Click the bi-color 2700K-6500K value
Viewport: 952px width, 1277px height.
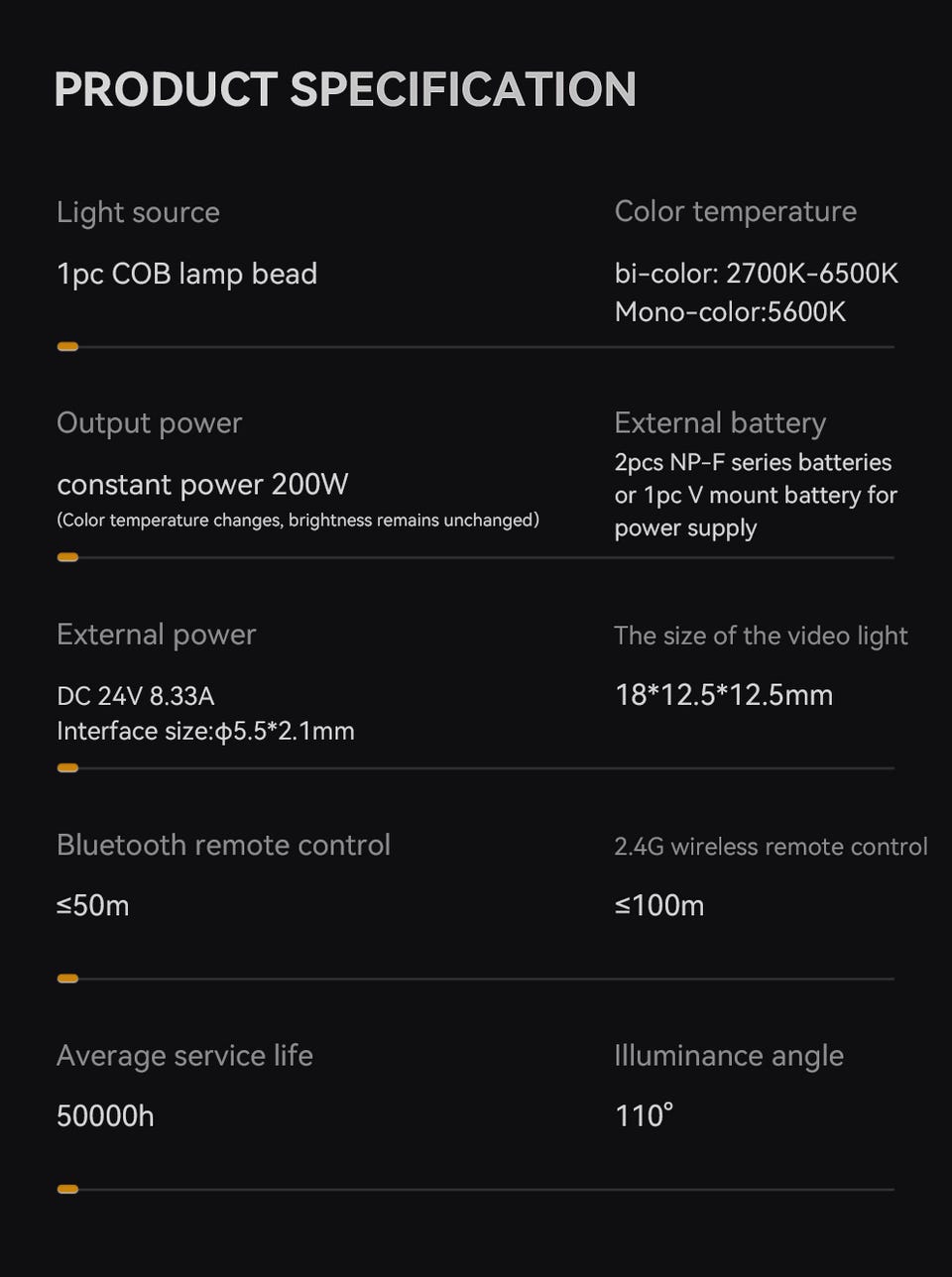coord(756,274)
